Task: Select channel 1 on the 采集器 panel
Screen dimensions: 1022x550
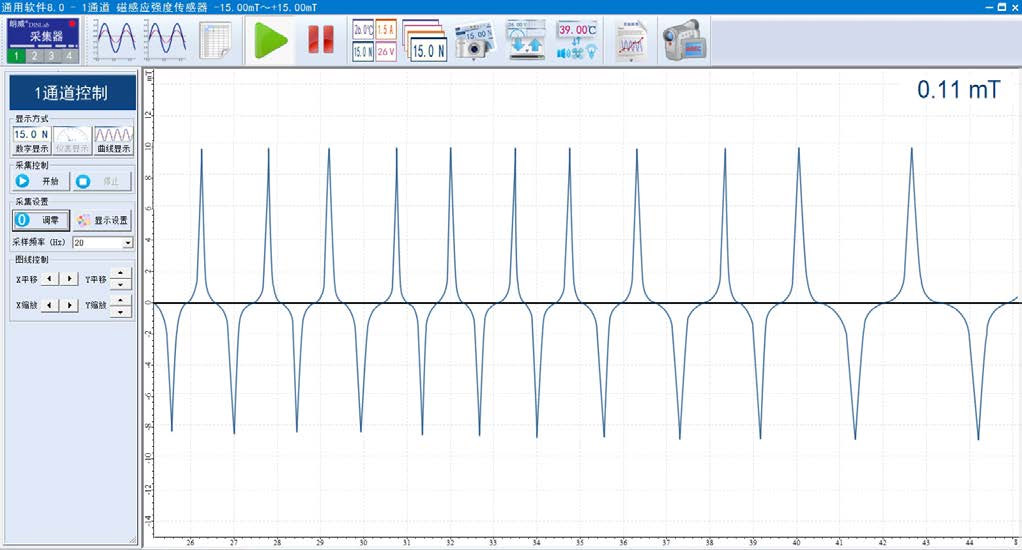Action: tap(18, 56)
